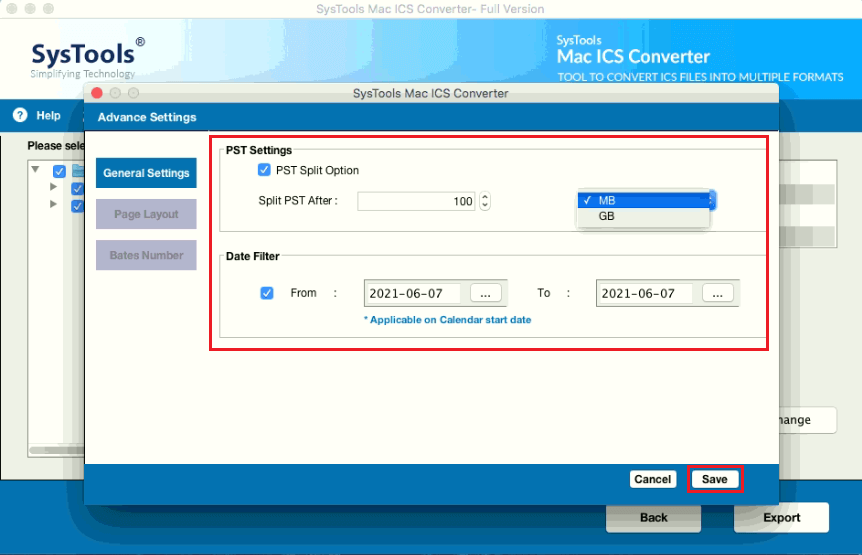Click the Back button in main window
The height and width of the screenshot is (555, 862).
tap(653, 518)
